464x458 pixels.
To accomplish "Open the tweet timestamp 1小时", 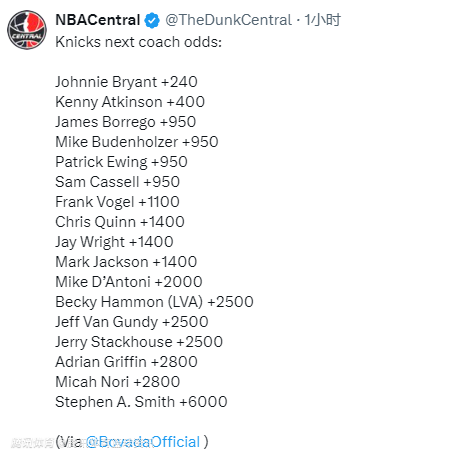I will (322, 20).
